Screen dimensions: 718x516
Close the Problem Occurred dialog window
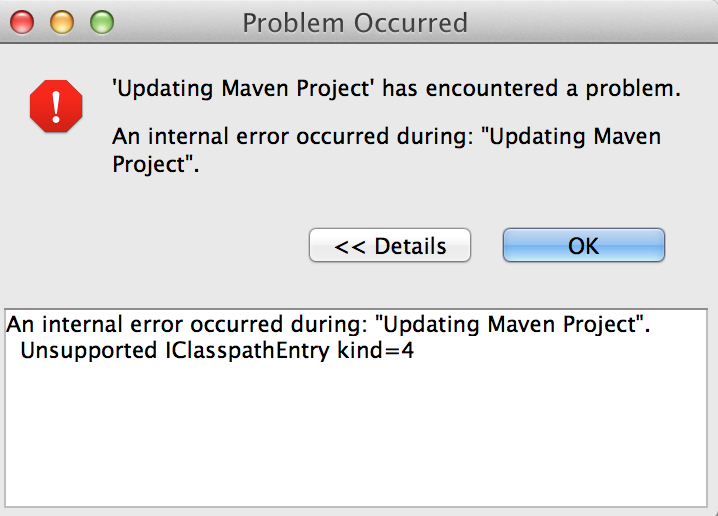pos(22,21)
